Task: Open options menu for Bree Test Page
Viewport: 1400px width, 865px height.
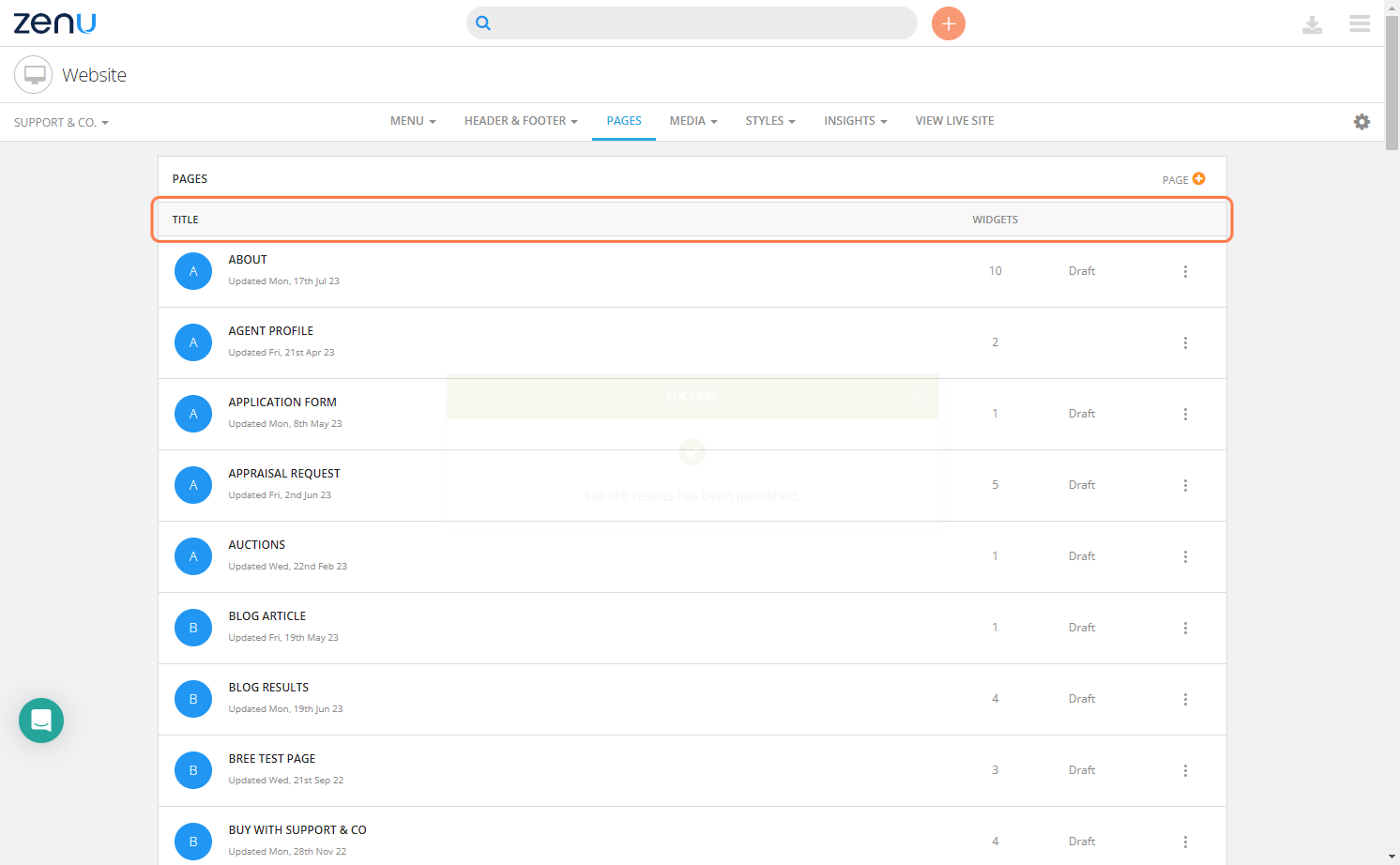Action: pyautogui.click(x=1185, y=770)
